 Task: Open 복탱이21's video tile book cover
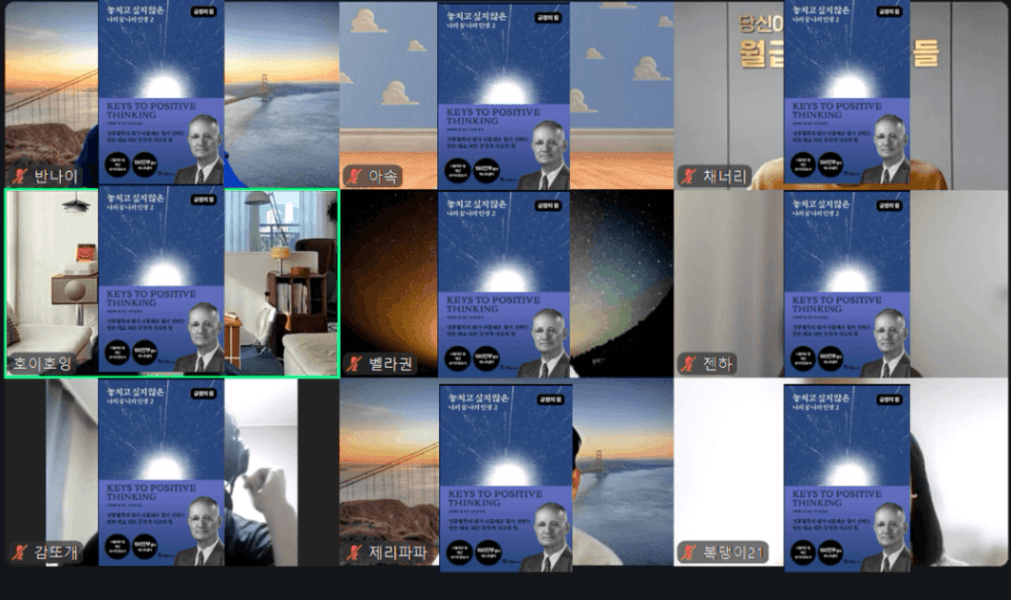(847, 478)
